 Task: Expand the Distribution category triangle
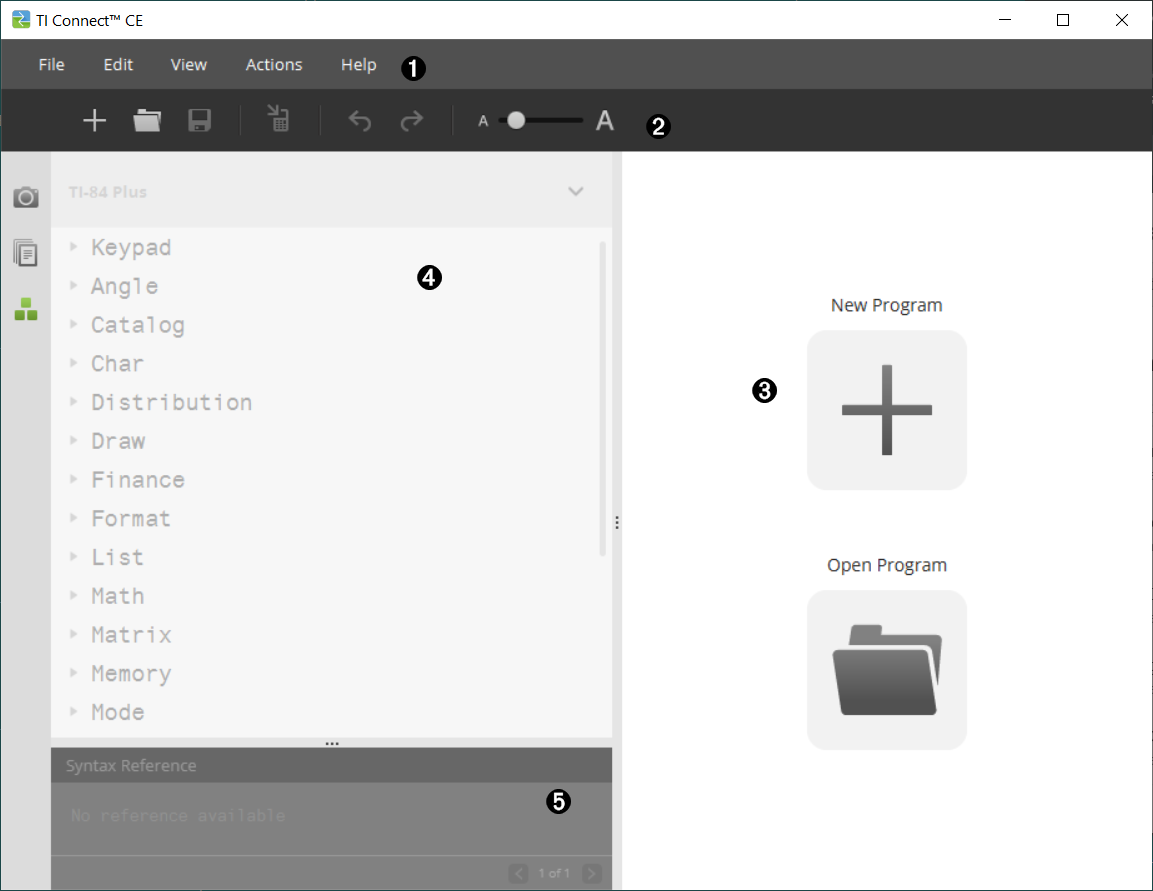click(74, 402)
